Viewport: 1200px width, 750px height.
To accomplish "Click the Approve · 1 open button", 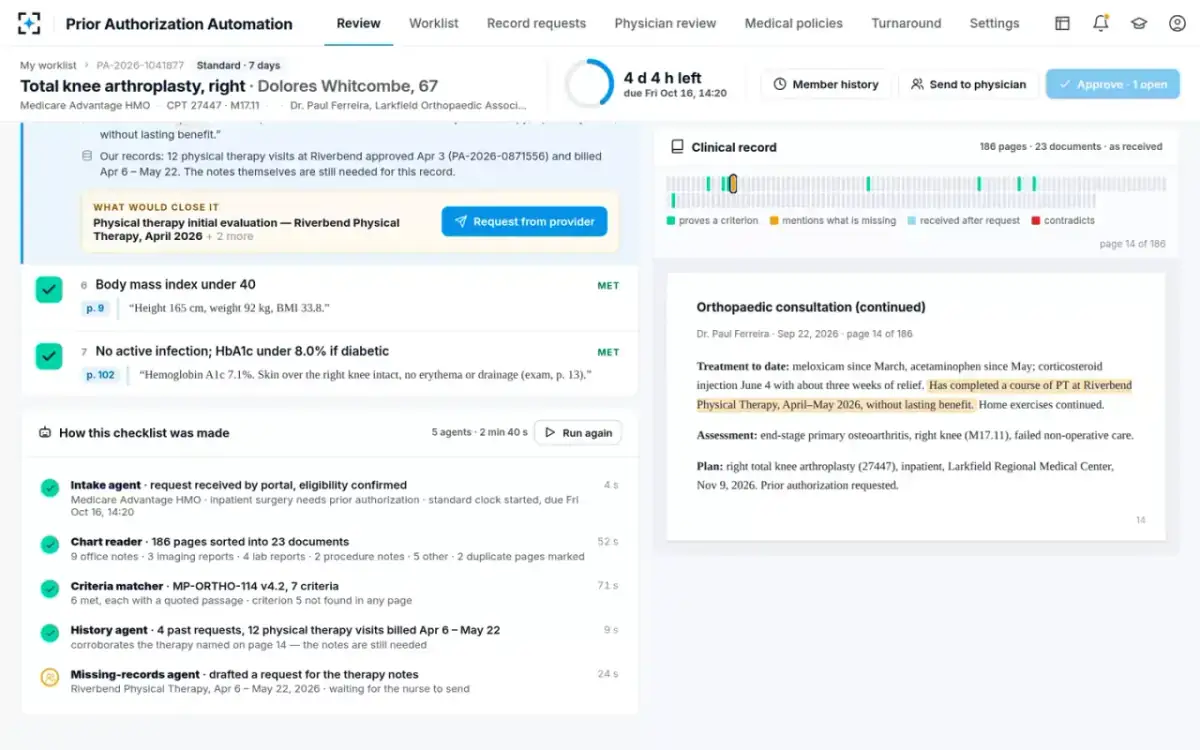I will [1113, 84].
